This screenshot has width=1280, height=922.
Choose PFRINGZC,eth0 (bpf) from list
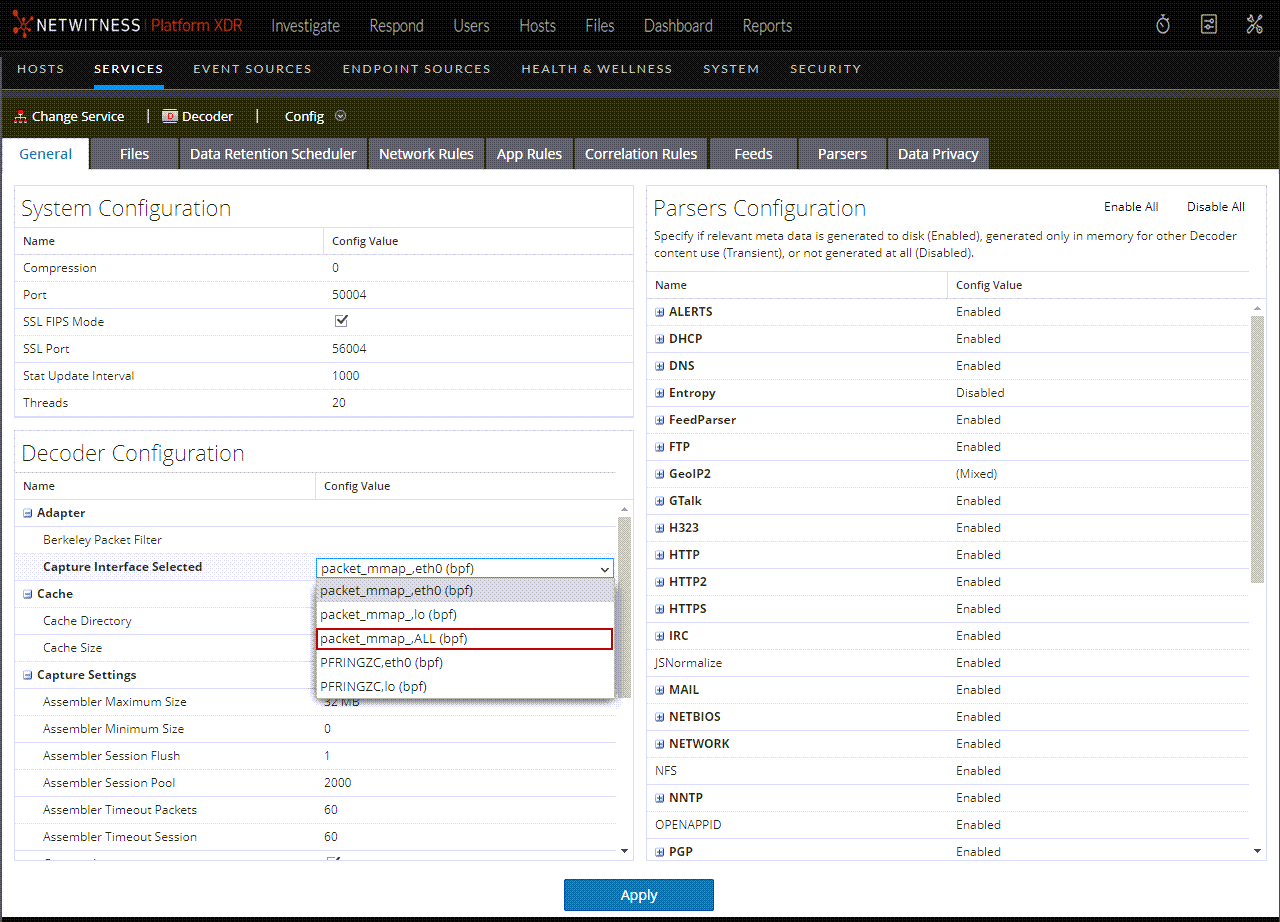tap(464, 662)
